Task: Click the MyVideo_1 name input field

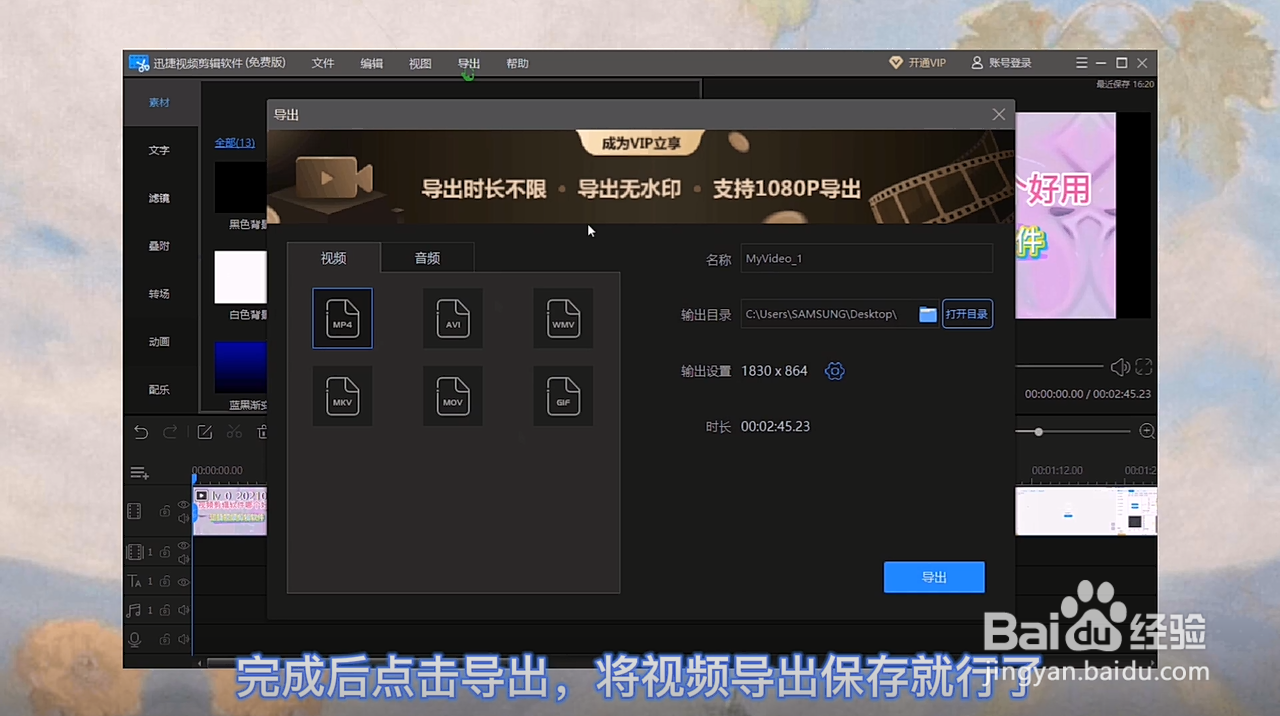Action: pyautogui.click(x=866, y=258)
